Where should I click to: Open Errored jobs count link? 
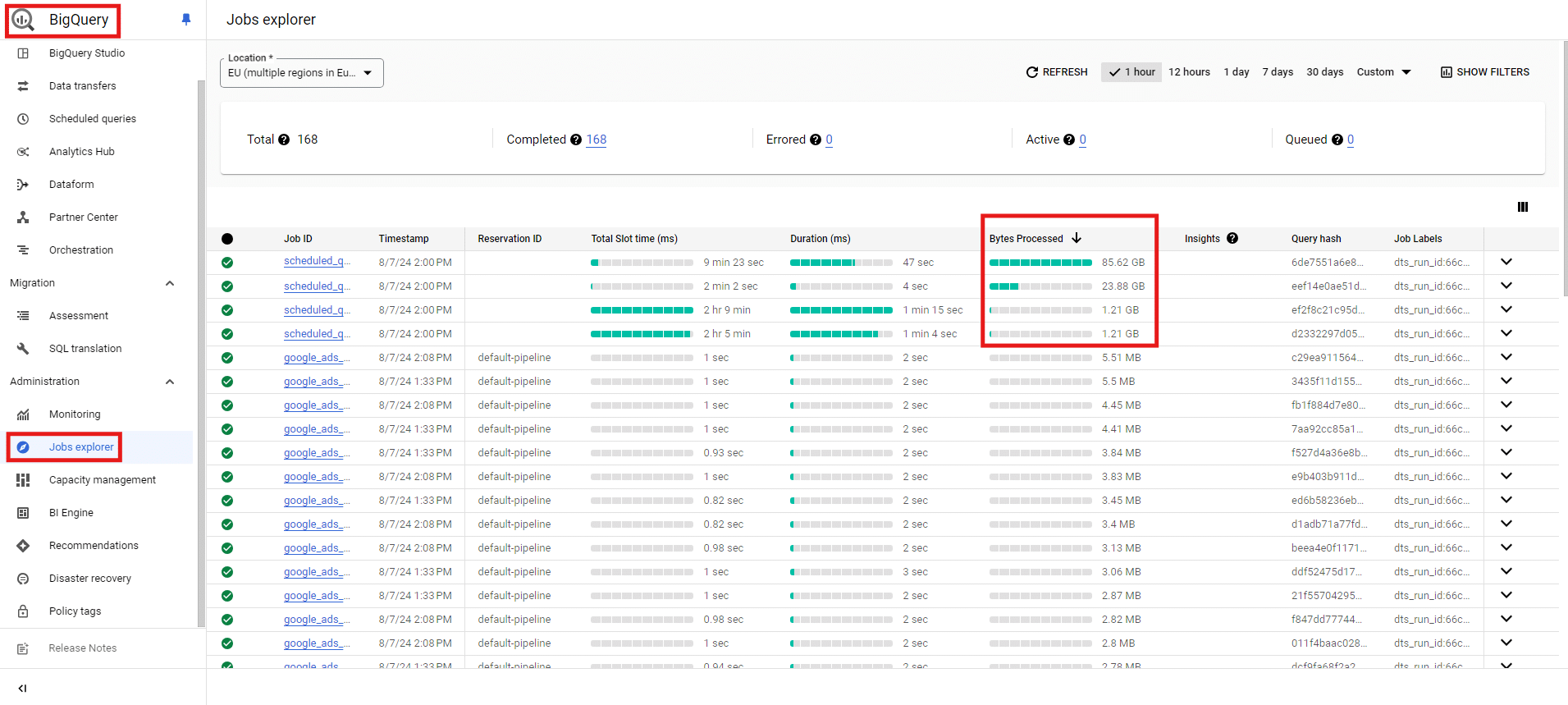829,140
